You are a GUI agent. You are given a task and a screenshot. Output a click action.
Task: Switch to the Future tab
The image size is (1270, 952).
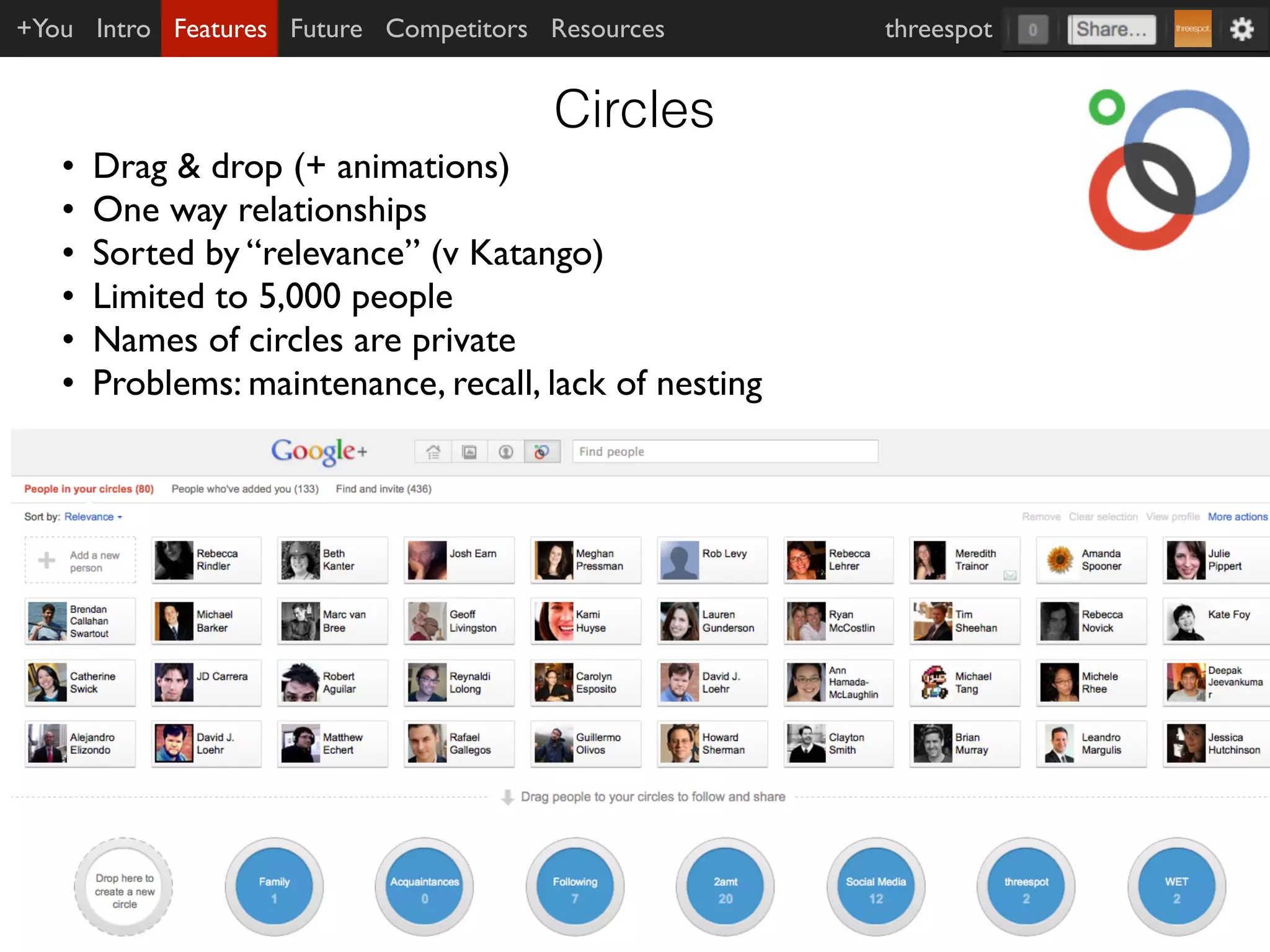(326, 29)
